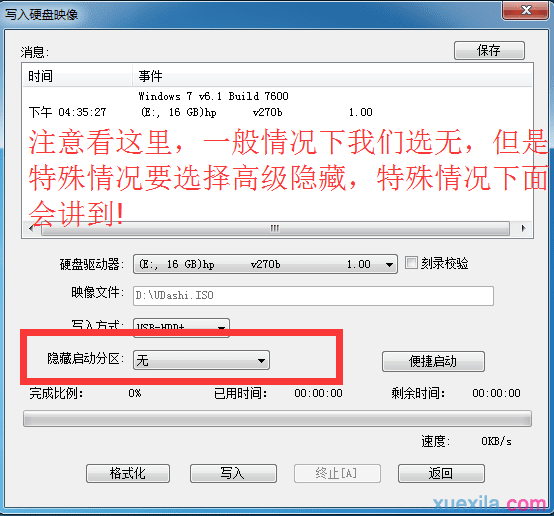Open the 硬盘驱动器 drive dropdown
The height and width of the screenshot is (516, 554).
pos(265,264)
